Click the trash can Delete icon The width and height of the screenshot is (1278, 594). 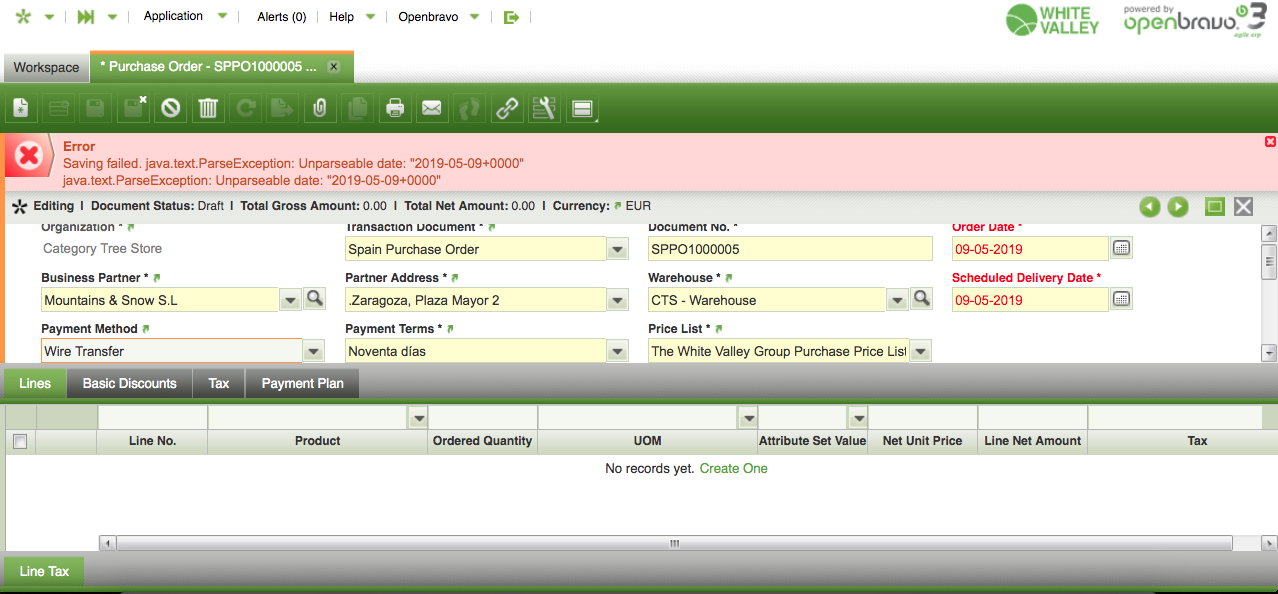tap(208, 108)
